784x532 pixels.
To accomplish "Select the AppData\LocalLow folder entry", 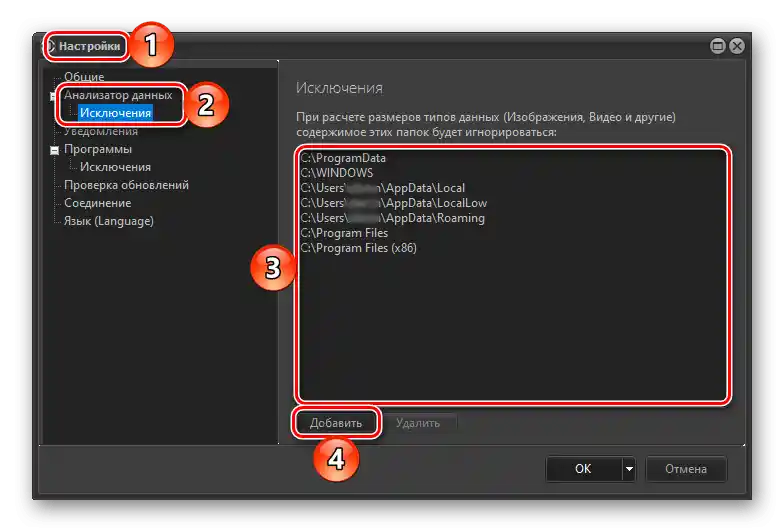I will (394, 203).
